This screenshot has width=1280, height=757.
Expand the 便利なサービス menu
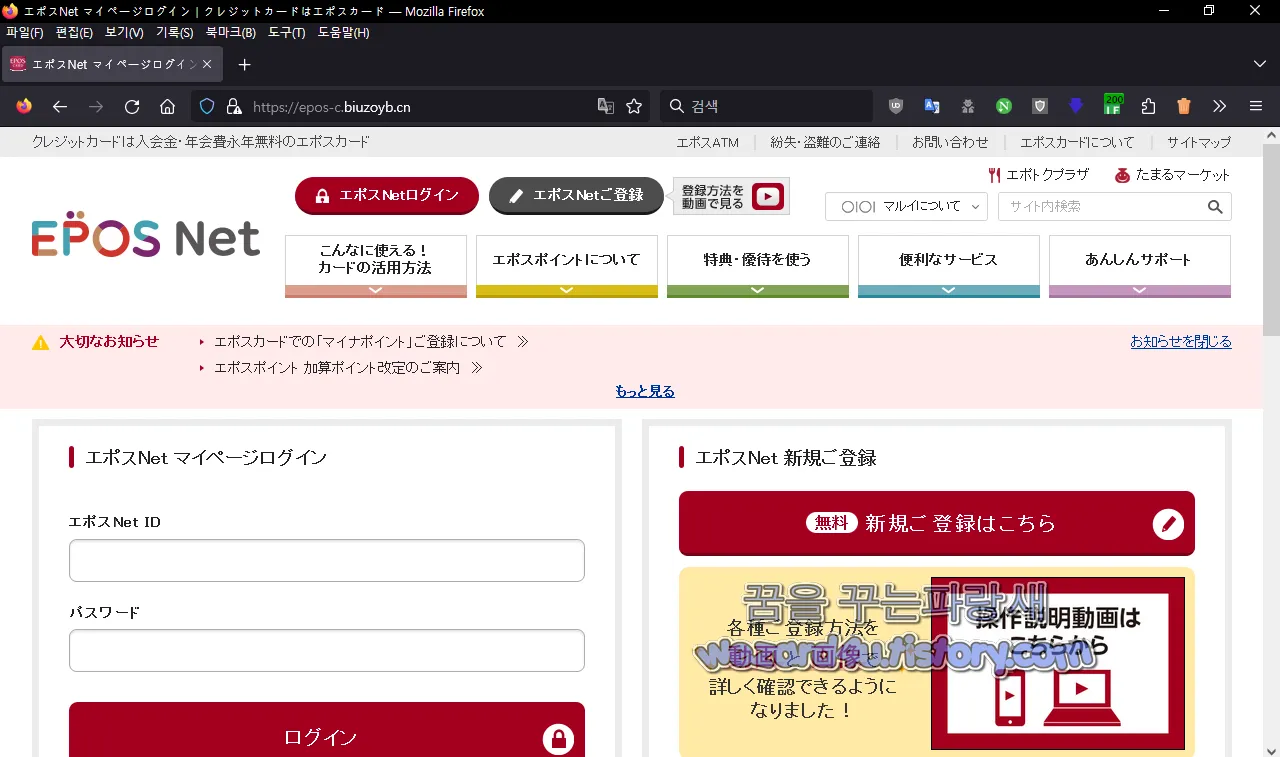(949, 266)
